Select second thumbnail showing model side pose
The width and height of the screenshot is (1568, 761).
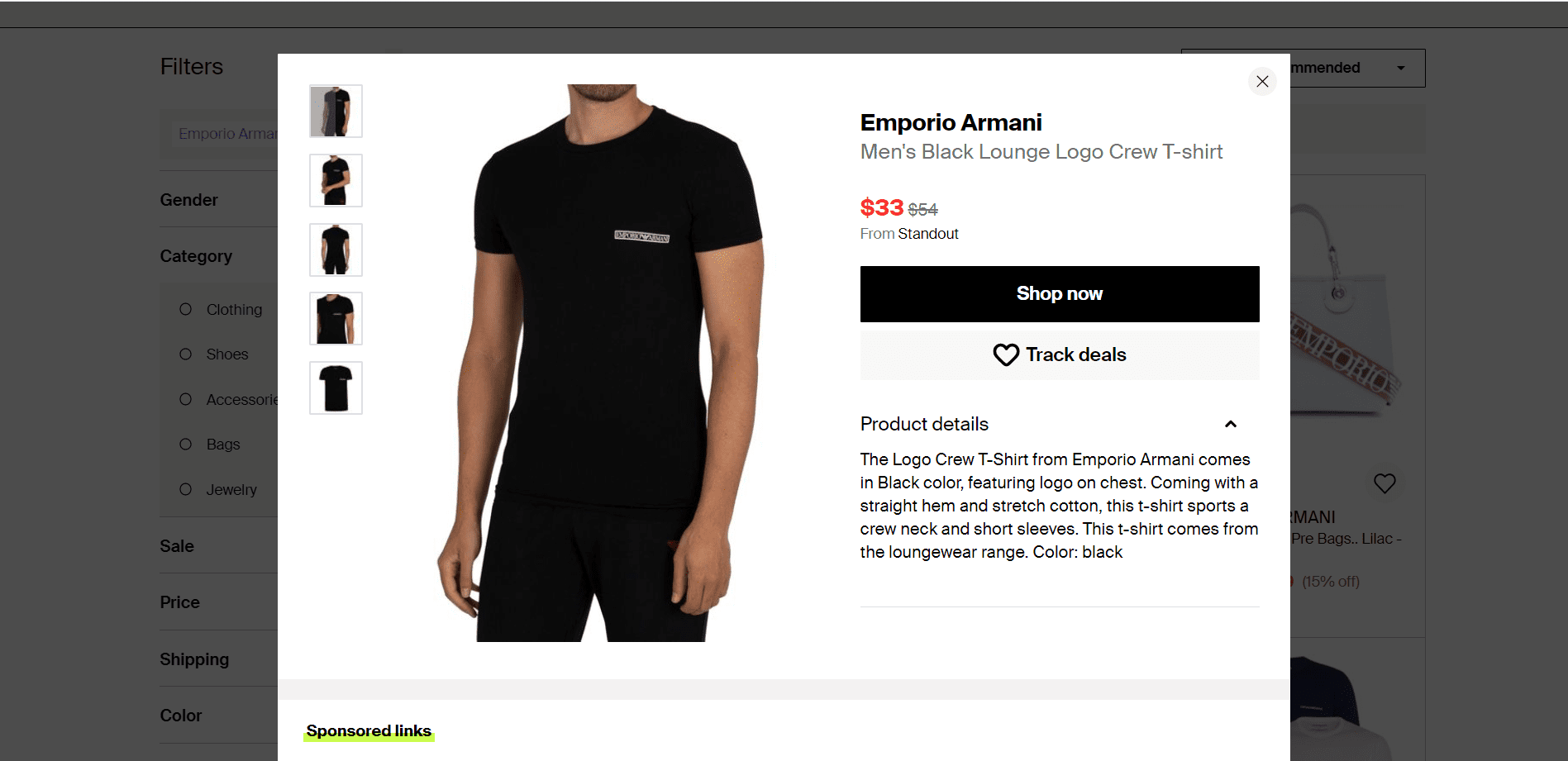point(336,180)
